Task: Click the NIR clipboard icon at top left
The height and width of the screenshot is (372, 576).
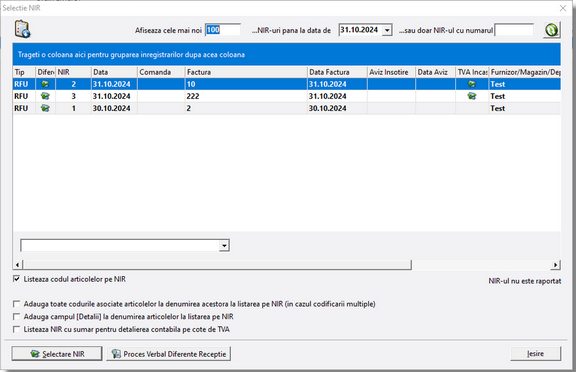Action: (x=22, y=29)
